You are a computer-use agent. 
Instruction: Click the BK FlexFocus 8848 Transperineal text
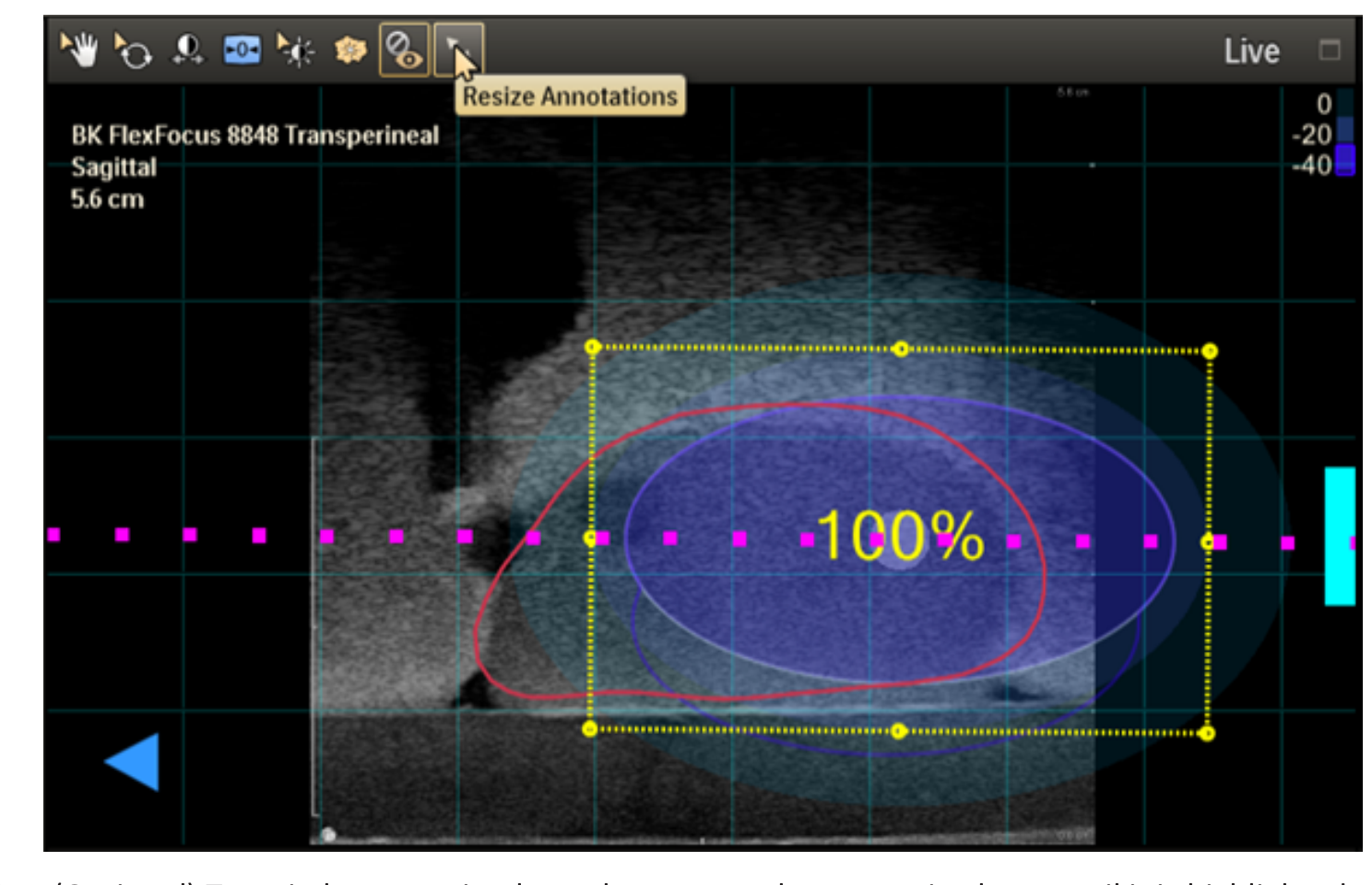[x=255, y=136]
